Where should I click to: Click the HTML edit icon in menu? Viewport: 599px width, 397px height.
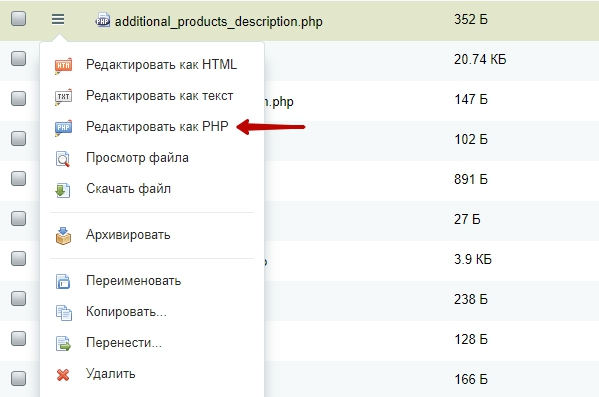(x=63, y=65)
